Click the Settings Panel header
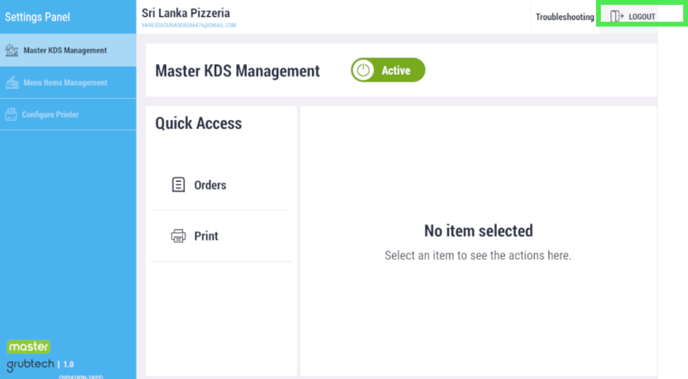This screenshot has width=688, height=379. (x=37, y=17)
